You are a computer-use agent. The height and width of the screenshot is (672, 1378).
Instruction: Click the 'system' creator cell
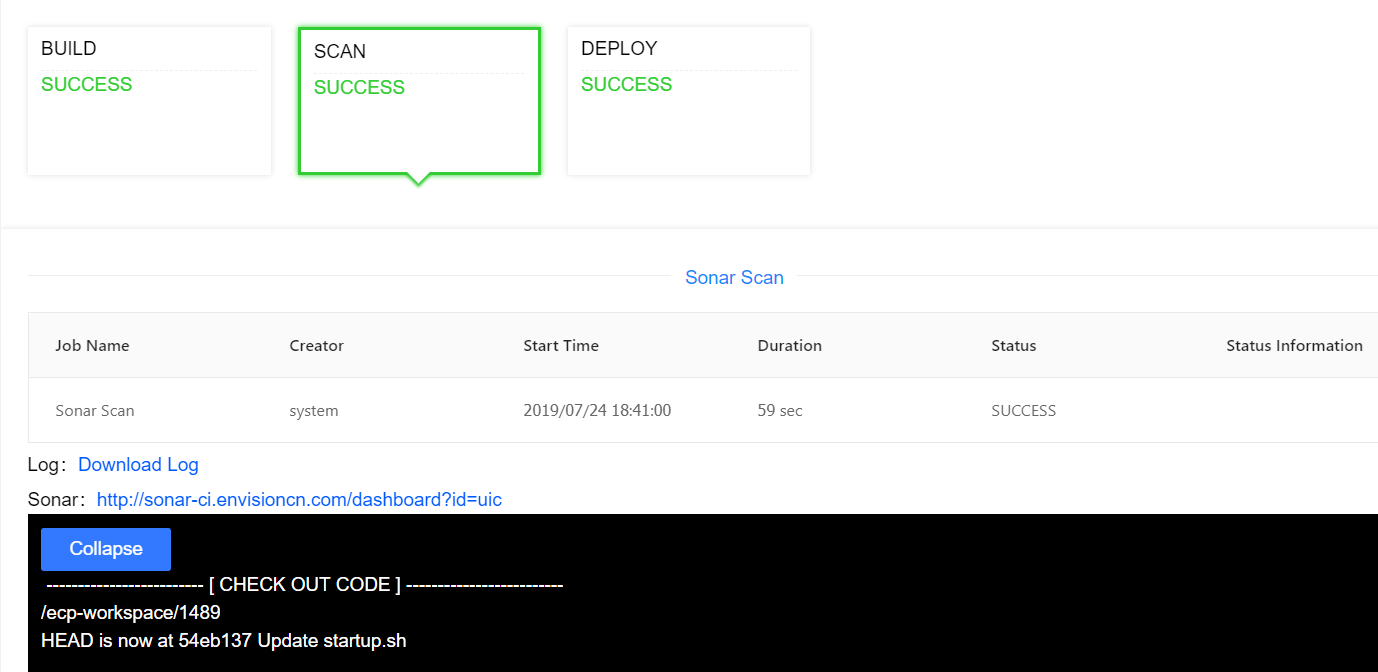pos(314,411)
